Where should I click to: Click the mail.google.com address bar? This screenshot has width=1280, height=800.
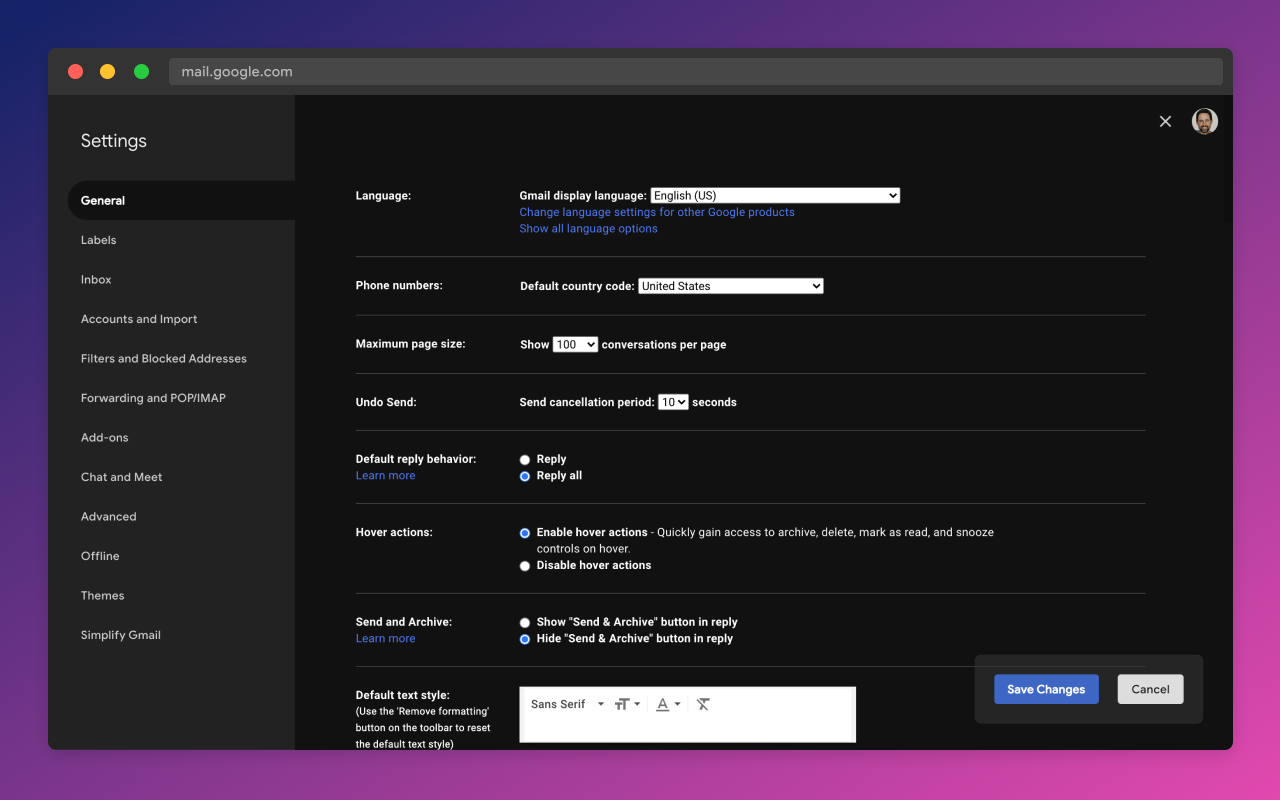pos(695,72)
